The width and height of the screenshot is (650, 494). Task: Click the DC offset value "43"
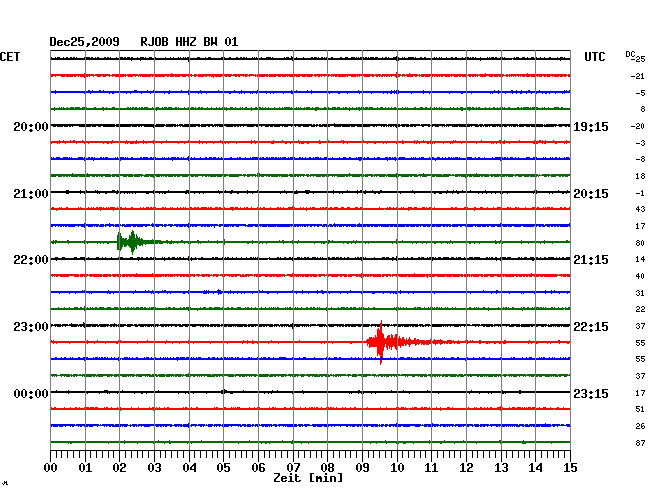pos(640,209)
